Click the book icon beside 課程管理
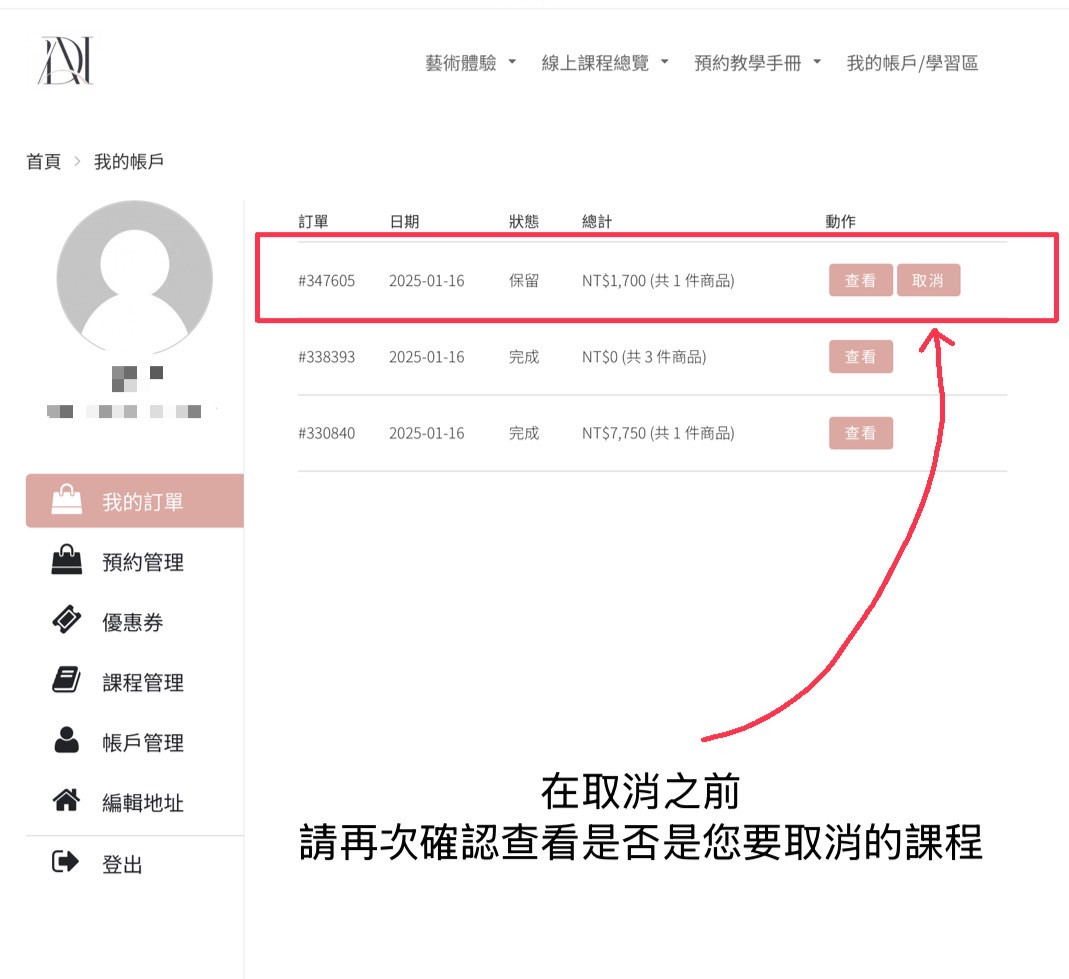 (x=66, y=682)
